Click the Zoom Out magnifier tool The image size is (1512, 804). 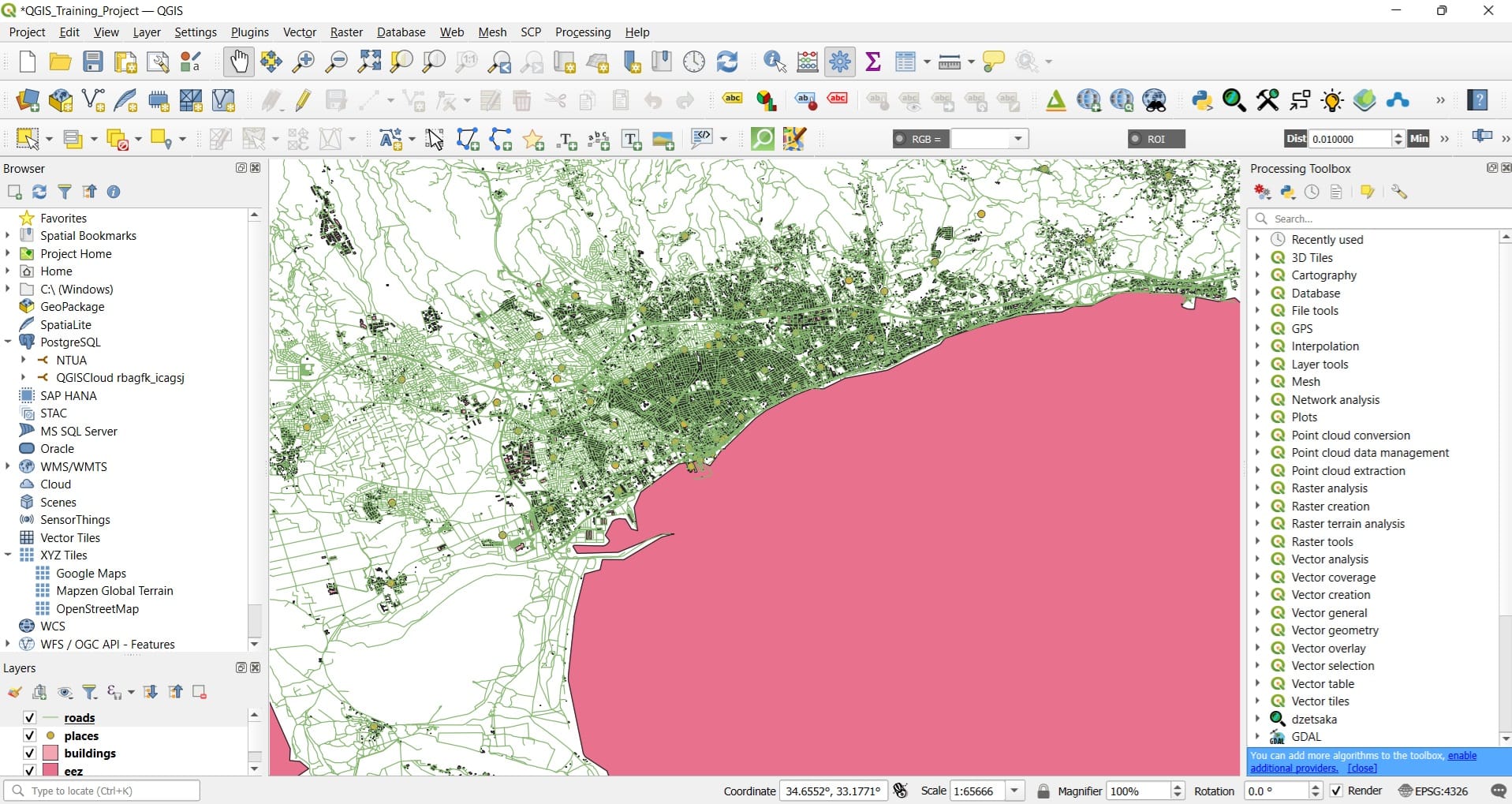[336, 62]
